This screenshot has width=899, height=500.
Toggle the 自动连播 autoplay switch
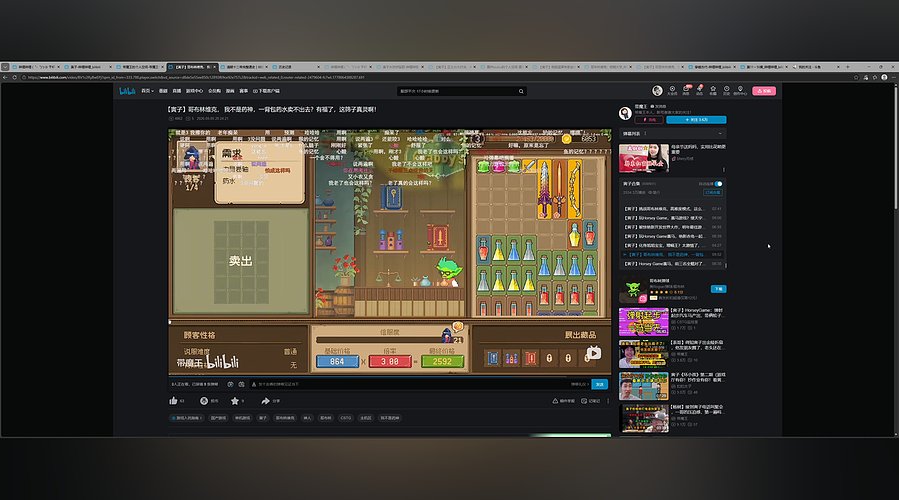point(718,184)
